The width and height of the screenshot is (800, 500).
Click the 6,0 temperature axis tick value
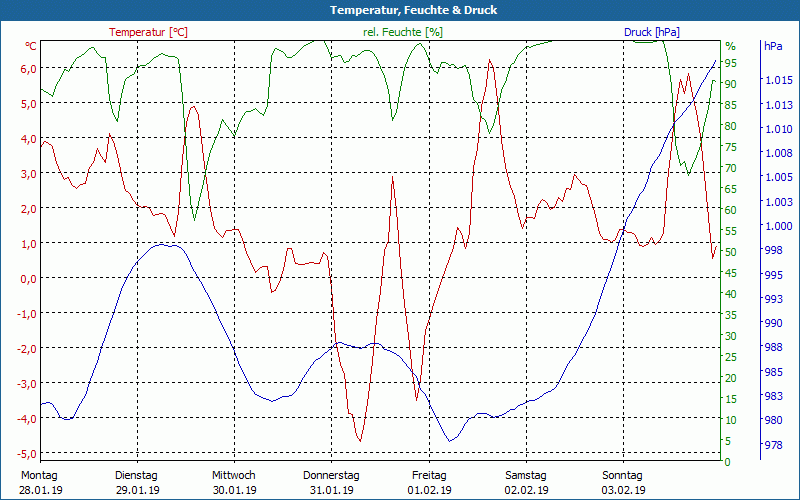[28, 68]
